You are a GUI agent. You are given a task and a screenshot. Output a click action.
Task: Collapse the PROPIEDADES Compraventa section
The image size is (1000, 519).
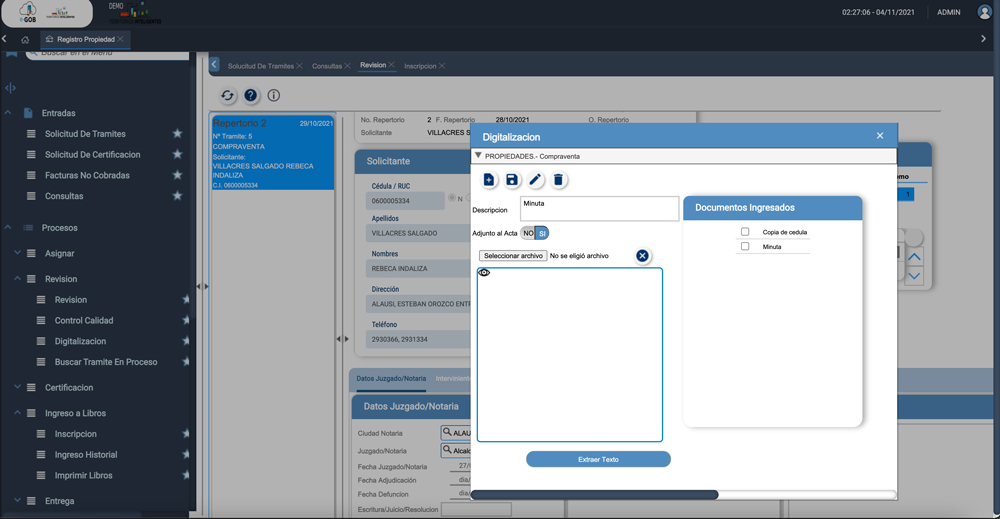tap(479, 156)
